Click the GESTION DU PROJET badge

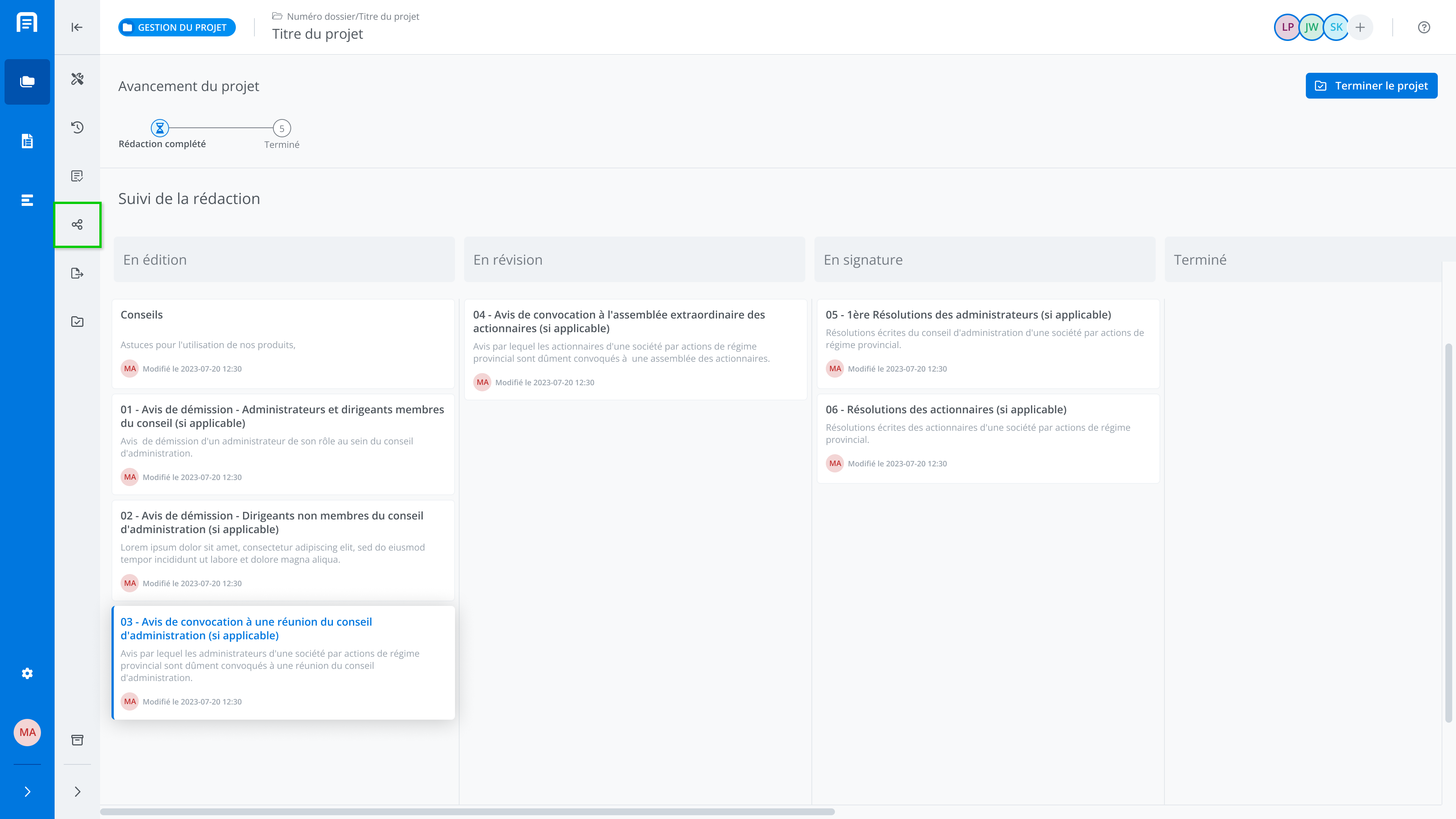(x=177, y=27)
